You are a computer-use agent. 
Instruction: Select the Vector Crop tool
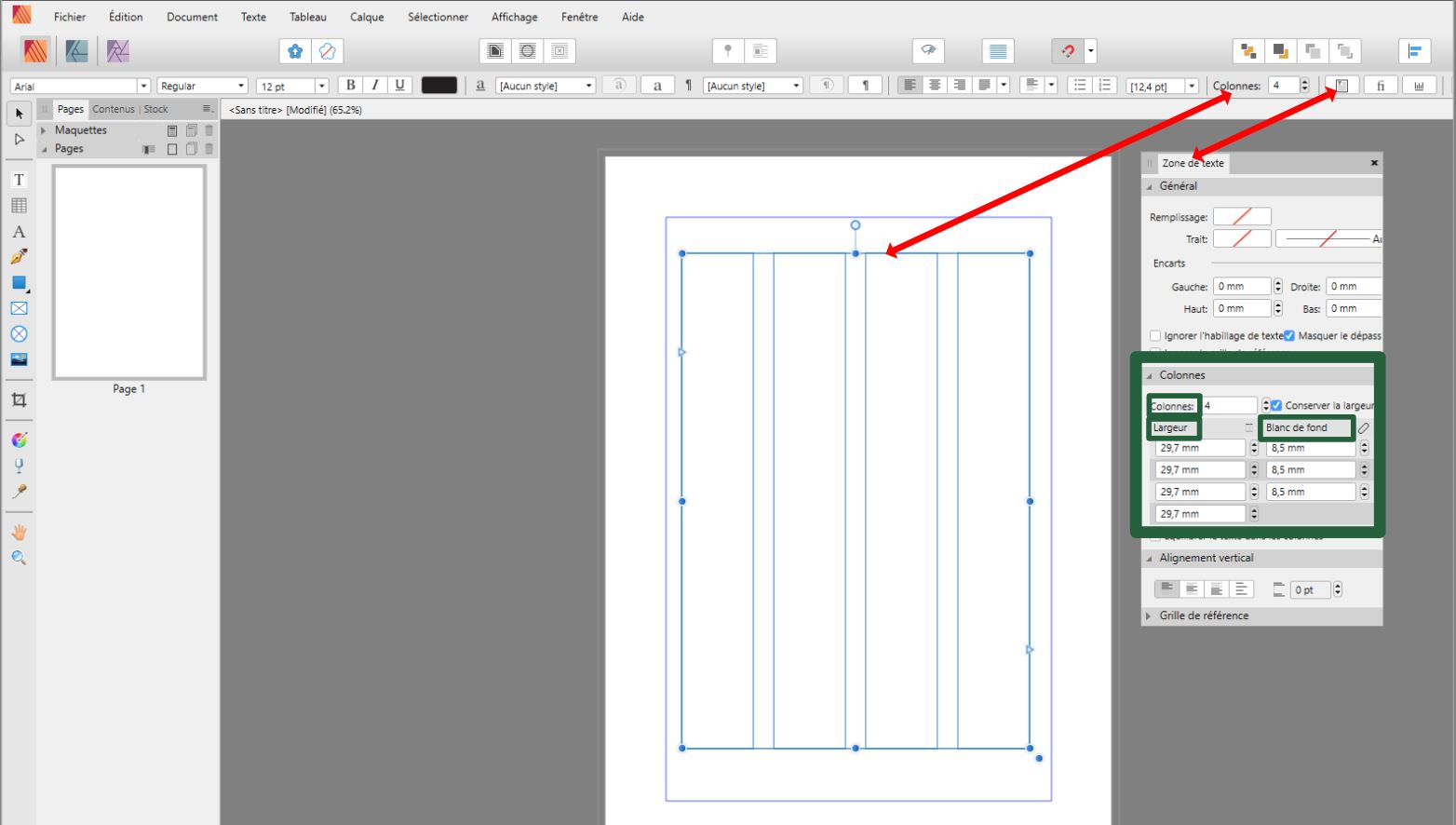19,400
